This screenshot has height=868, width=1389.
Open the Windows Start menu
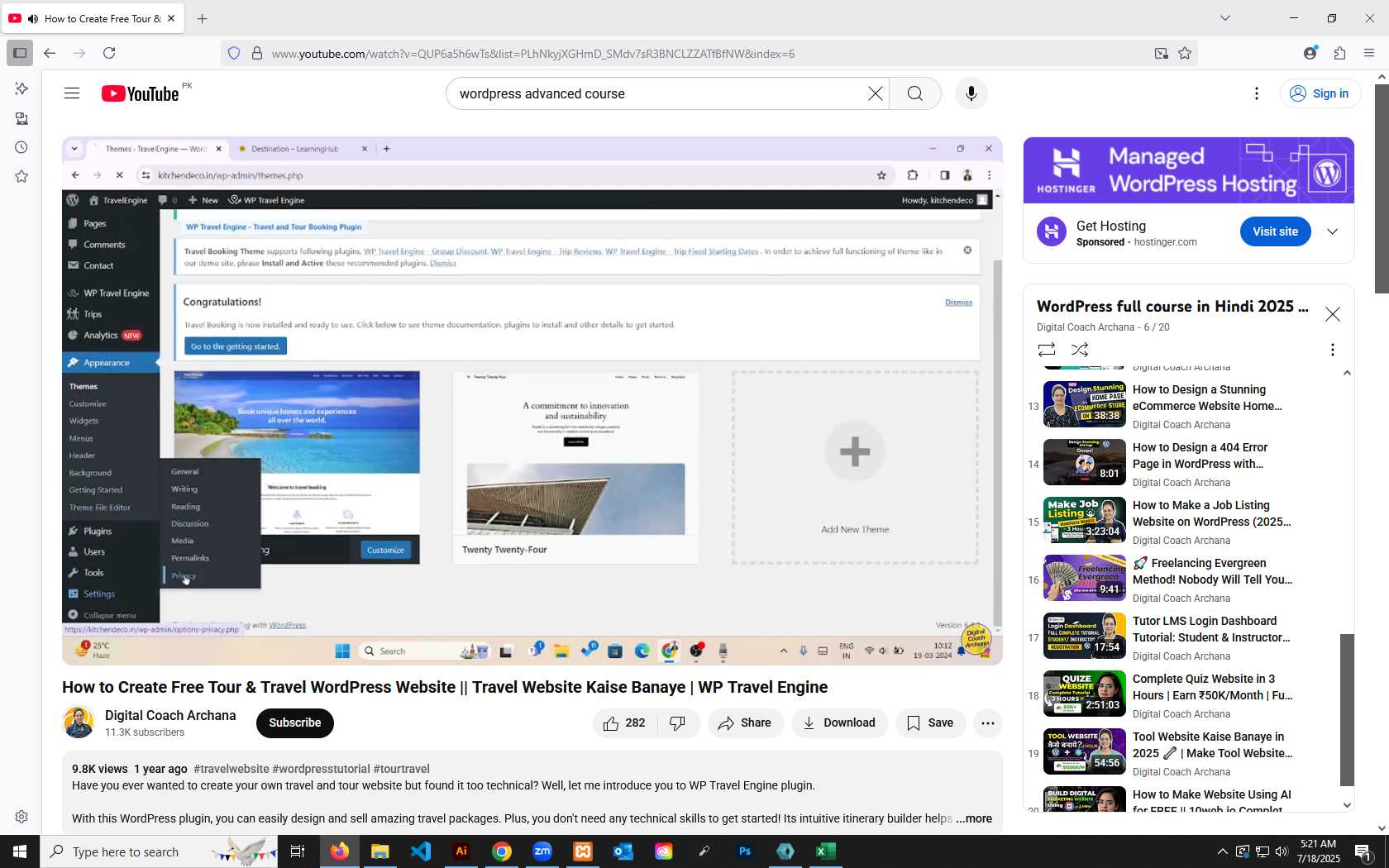[x=20, y=851]
